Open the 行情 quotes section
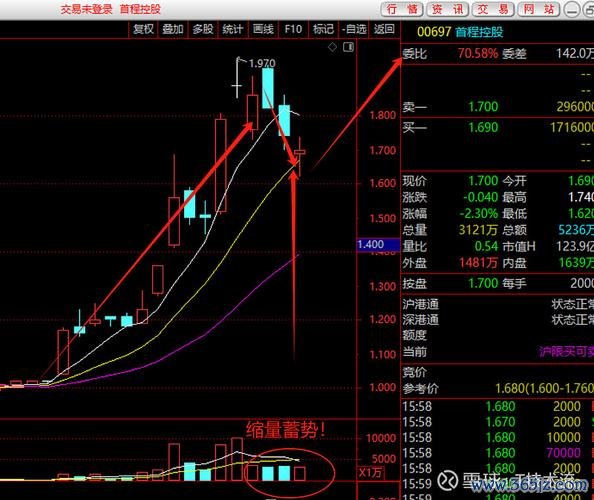Viewport: 594px width, 500px height. [402, 9]
